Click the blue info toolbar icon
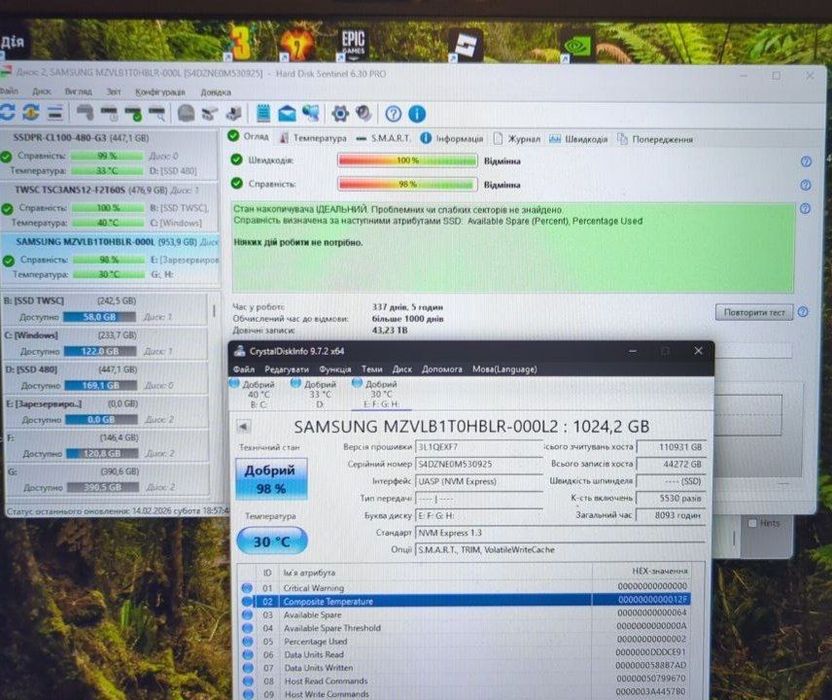 tap(417, 114)
